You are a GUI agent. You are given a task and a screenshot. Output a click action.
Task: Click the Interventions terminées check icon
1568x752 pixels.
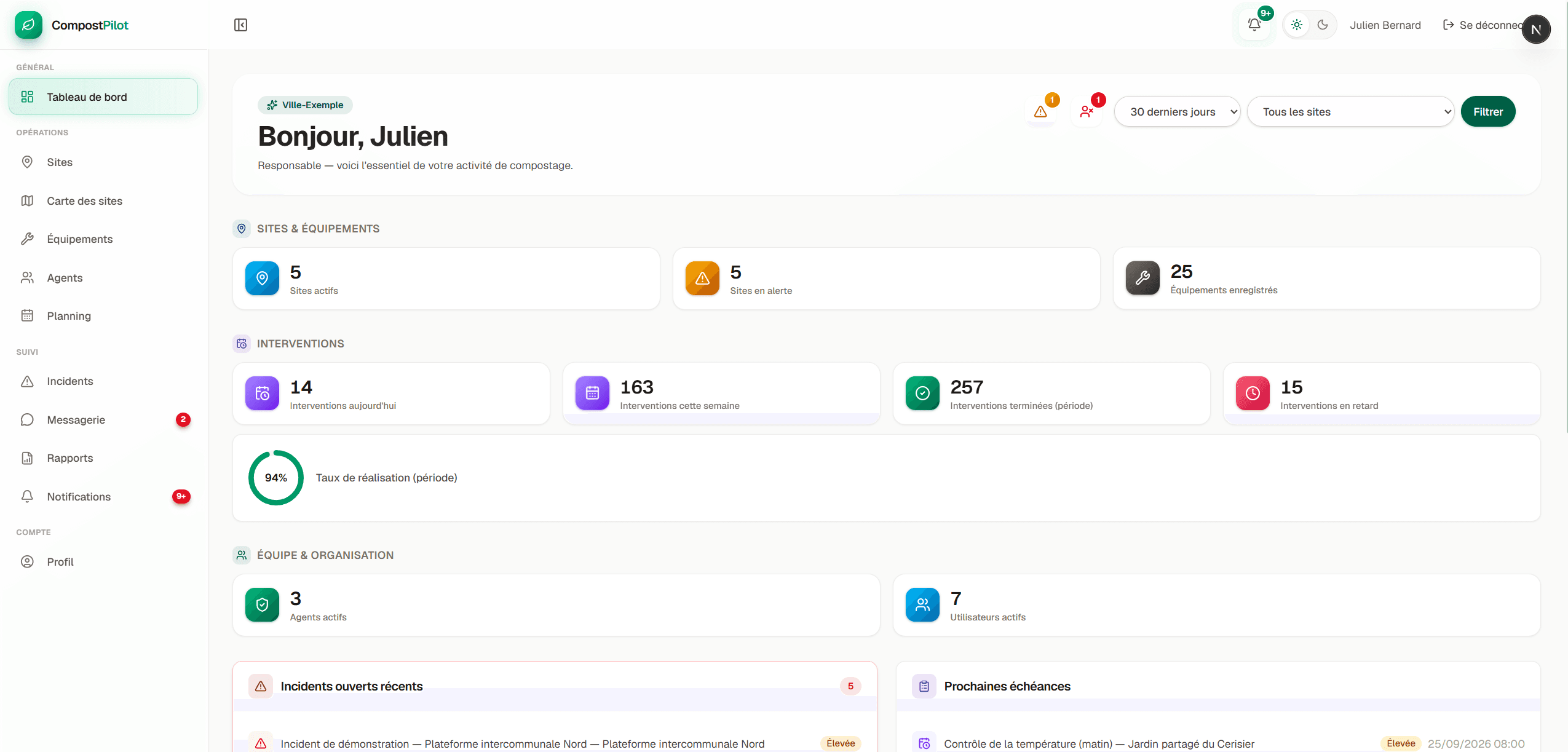click(x=922, y=394)
